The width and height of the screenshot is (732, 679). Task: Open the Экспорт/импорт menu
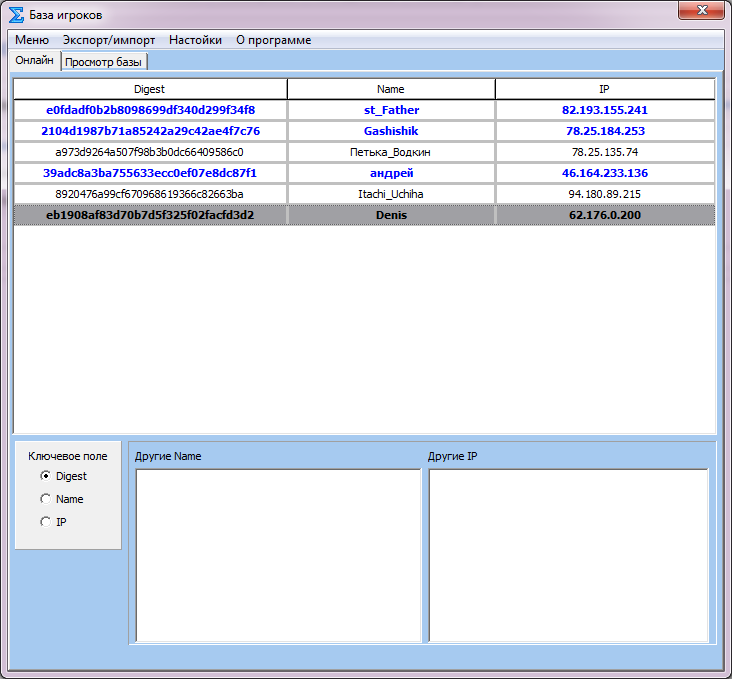109,40
